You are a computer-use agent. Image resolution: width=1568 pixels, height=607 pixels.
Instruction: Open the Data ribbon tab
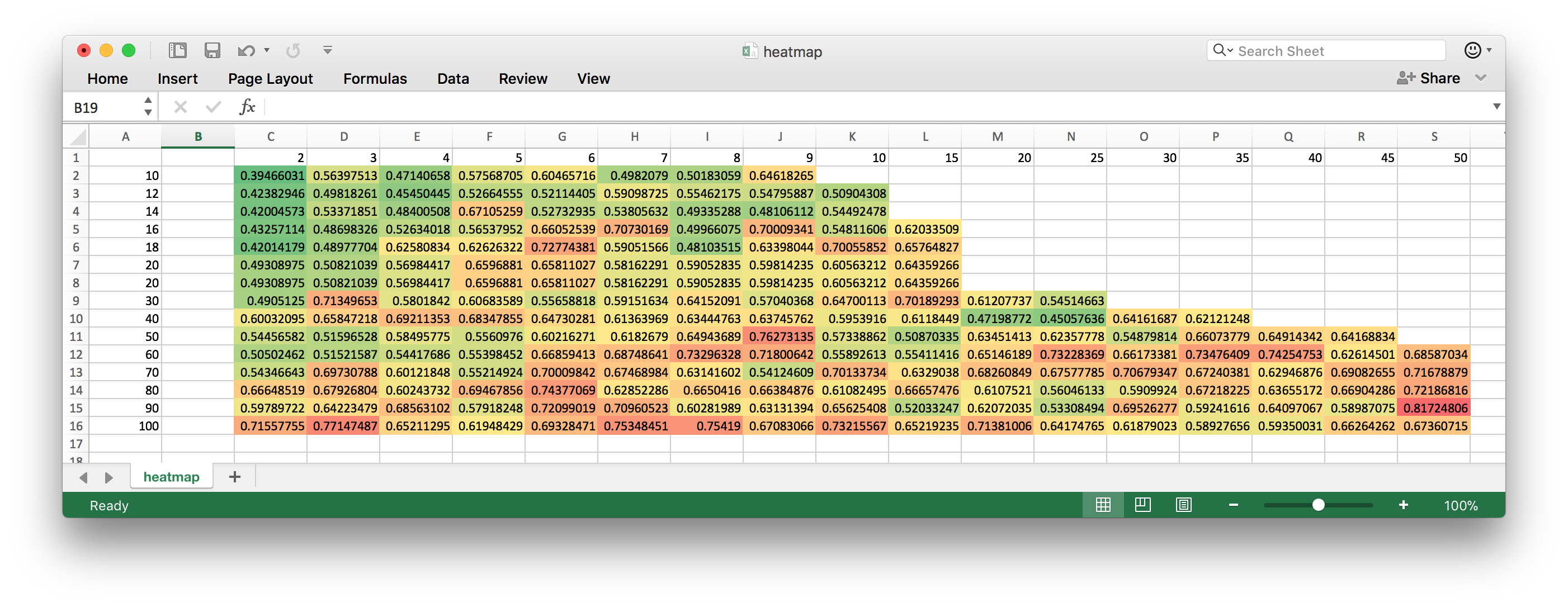(453, 79)
